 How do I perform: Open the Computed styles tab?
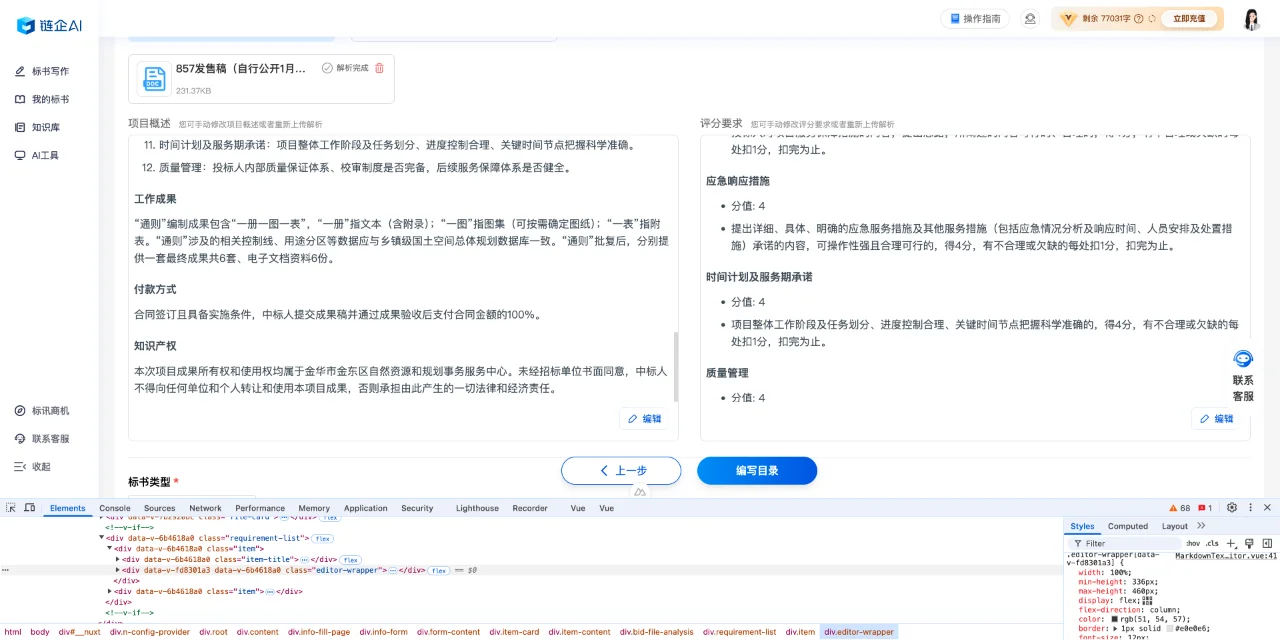click(1128, 525)
